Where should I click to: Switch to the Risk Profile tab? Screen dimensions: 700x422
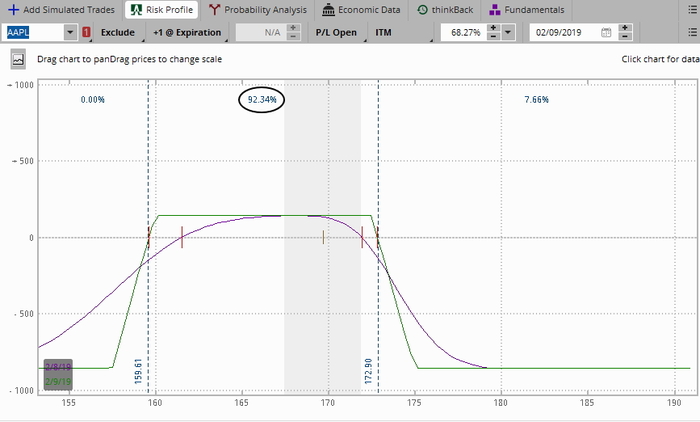[x=162, y=9]
